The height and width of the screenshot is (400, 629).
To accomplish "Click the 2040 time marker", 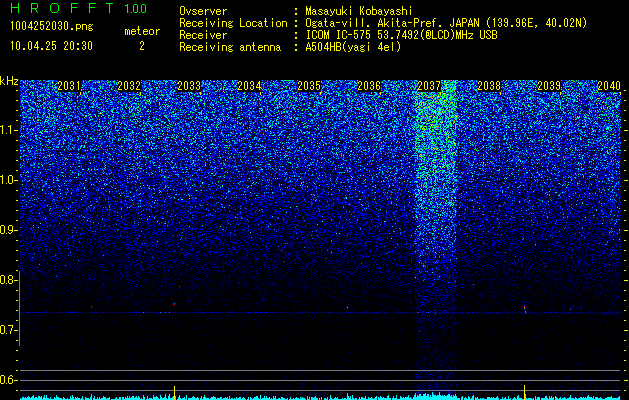I will click(x=609, y=86).
